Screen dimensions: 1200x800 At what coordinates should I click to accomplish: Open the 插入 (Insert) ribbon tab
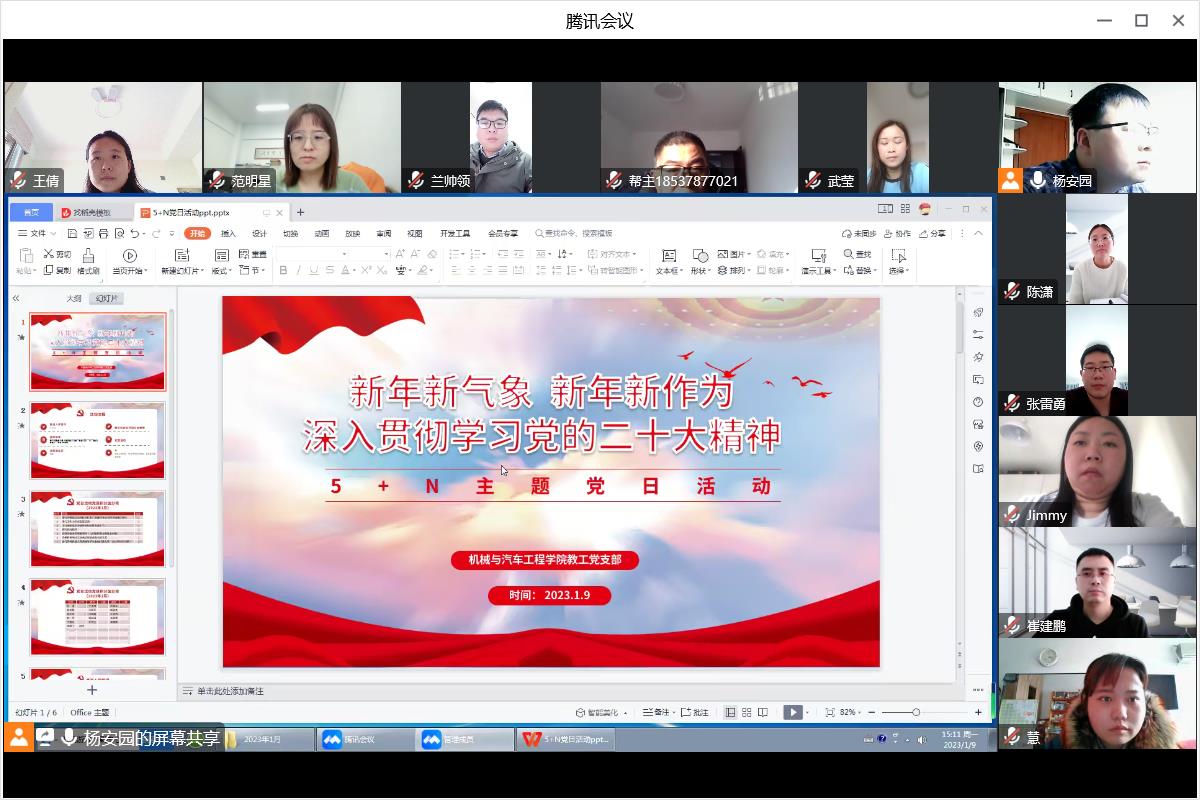tap(228, 233)
